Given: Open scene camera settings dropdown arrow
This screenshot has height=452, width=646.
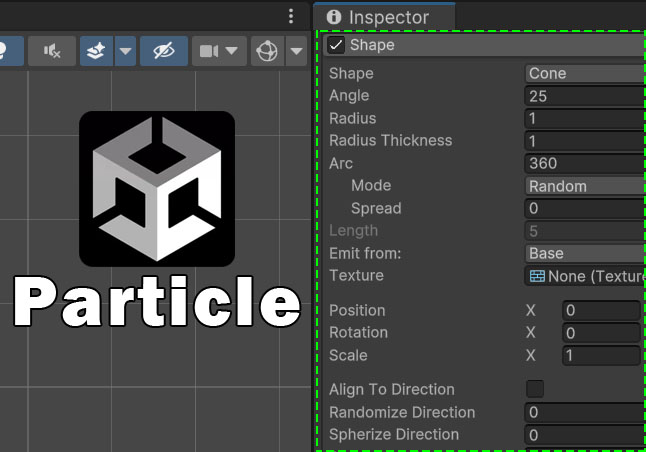Looking at the screenshot, I should (232, 51).
